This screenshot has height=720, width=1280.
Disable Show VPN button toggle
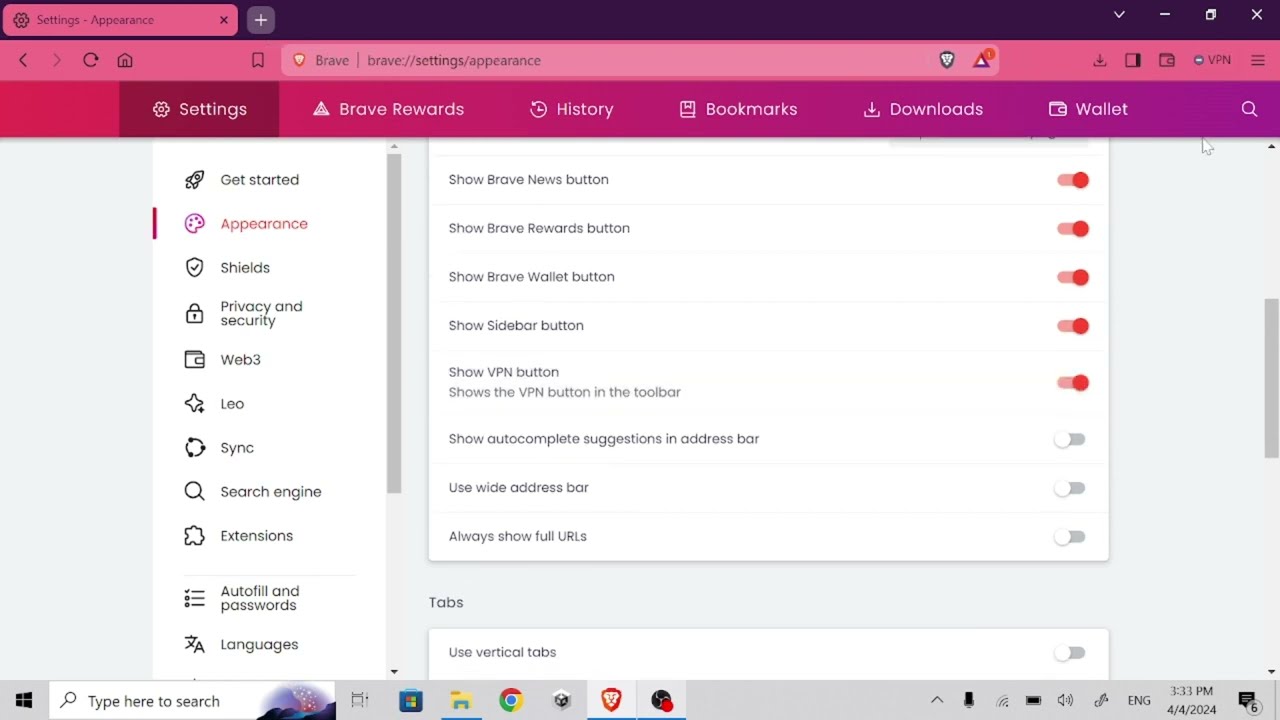1072,383
